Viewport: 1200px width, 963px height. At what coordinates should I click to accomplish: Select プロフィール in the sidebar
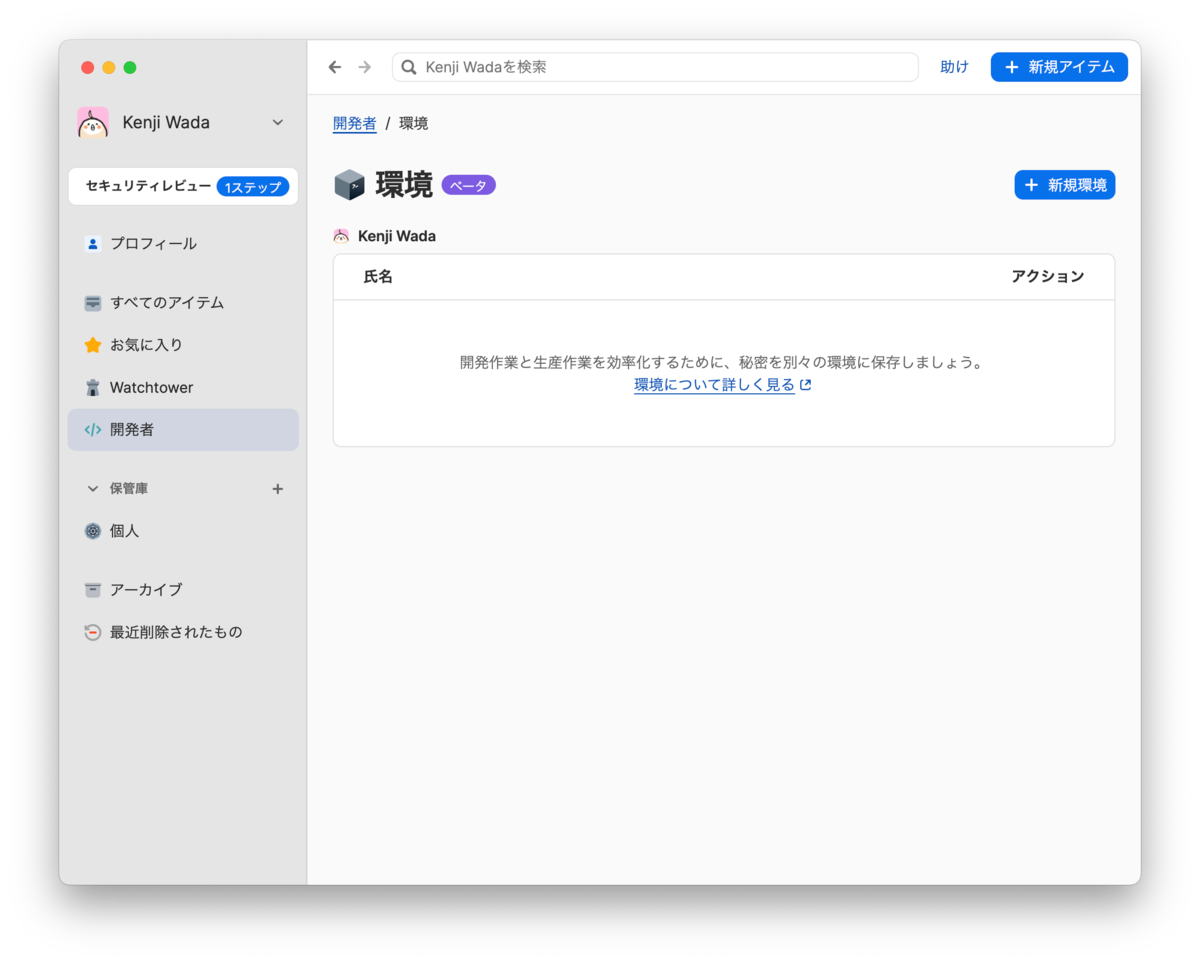183,243
